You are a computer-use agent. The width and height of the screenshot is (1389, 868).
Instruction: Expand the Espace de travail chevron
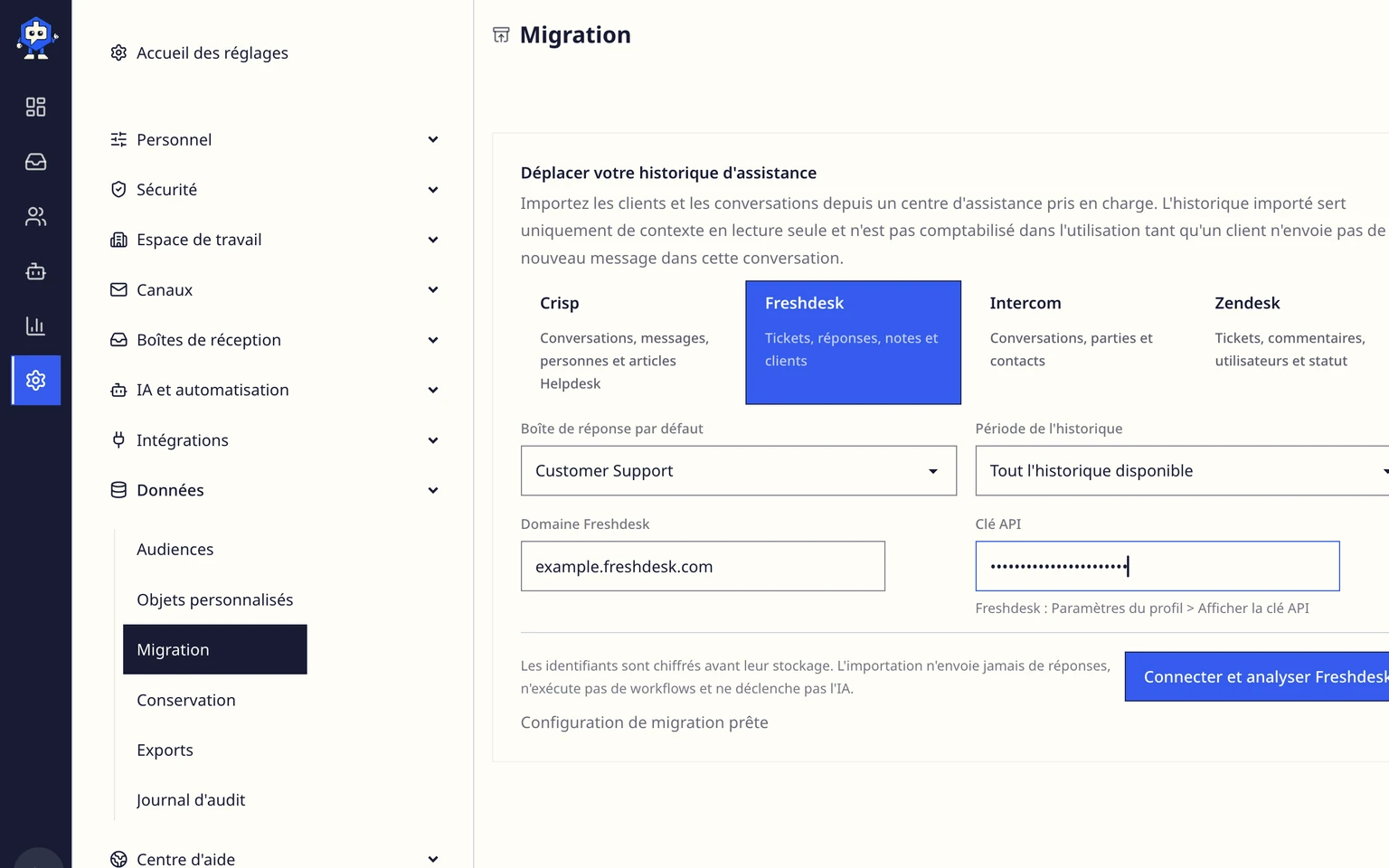tap(433, 240)
